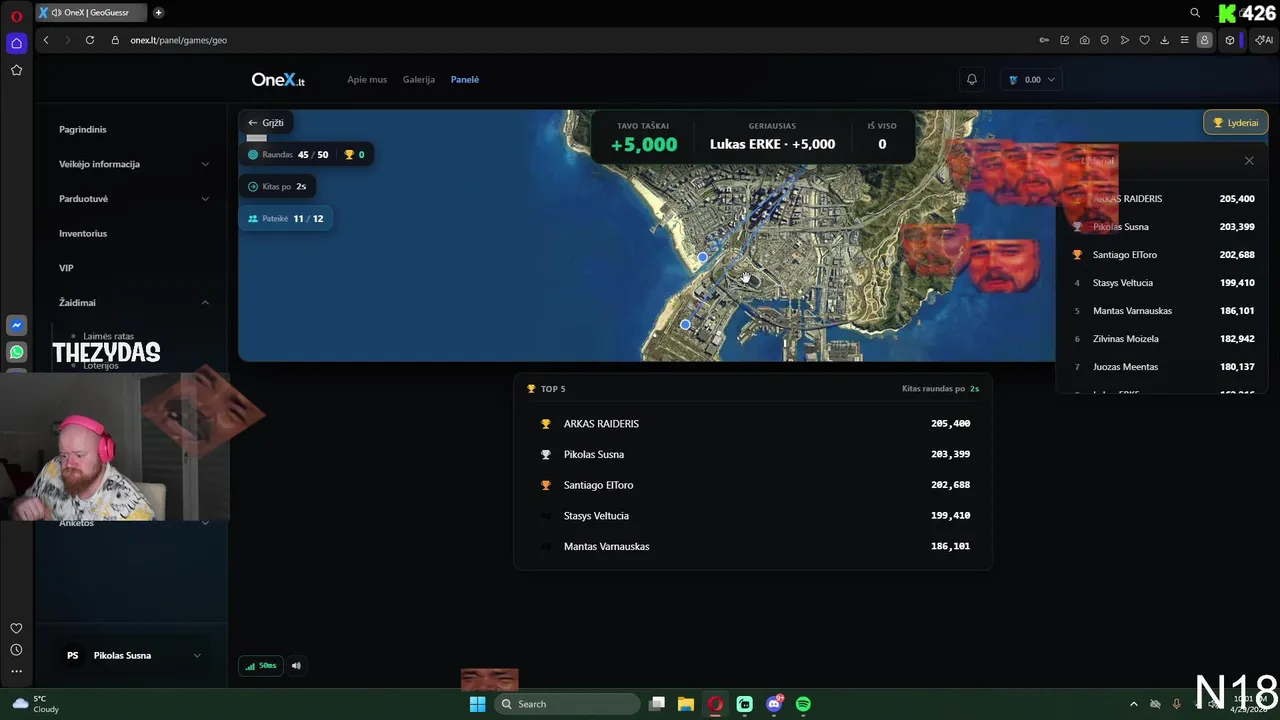
Task: Add page to bookmarks heart icon
Action: click(1144, 40)
